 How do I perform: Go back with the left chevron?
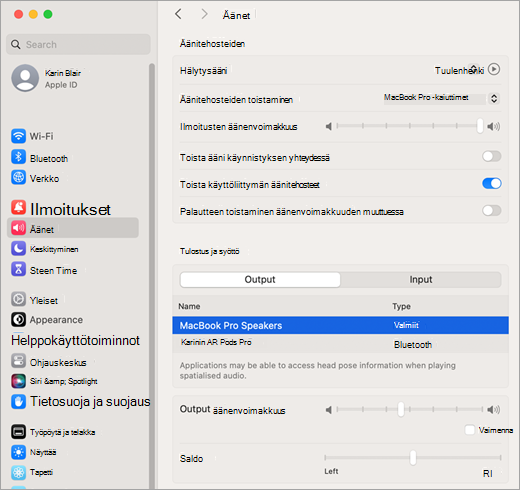(x=178, y=14)
